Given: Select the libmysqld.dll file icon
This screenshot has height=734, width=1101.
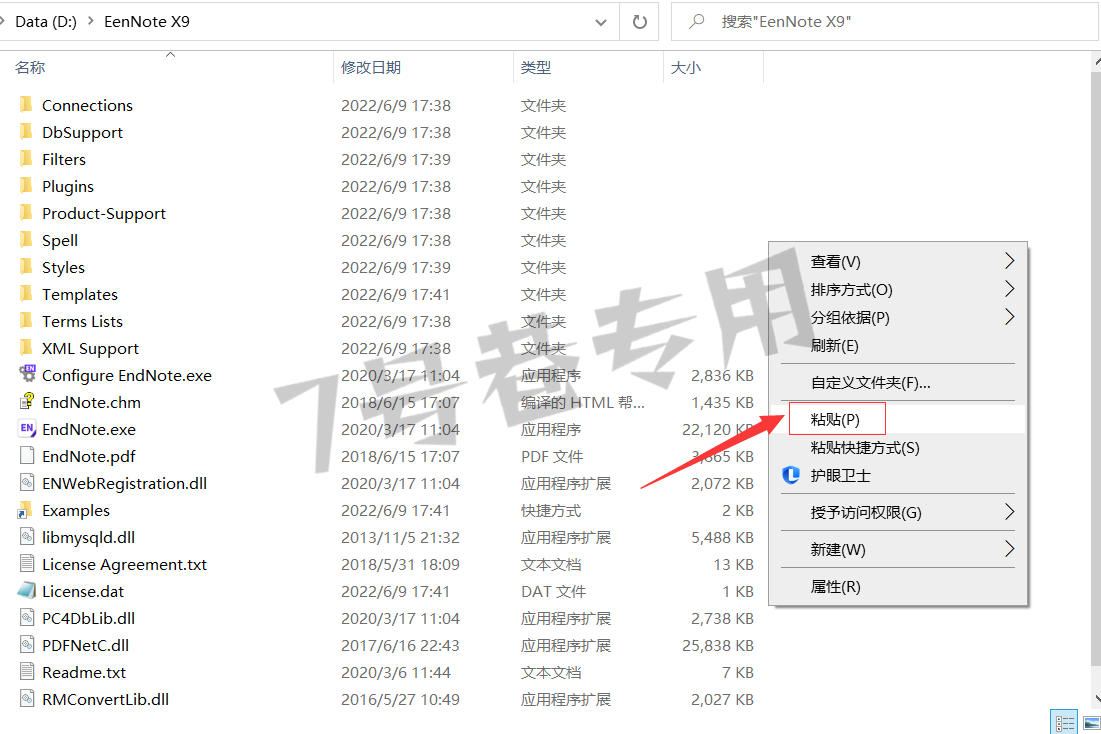Looking at the screenshot, I should coord(27,537).
